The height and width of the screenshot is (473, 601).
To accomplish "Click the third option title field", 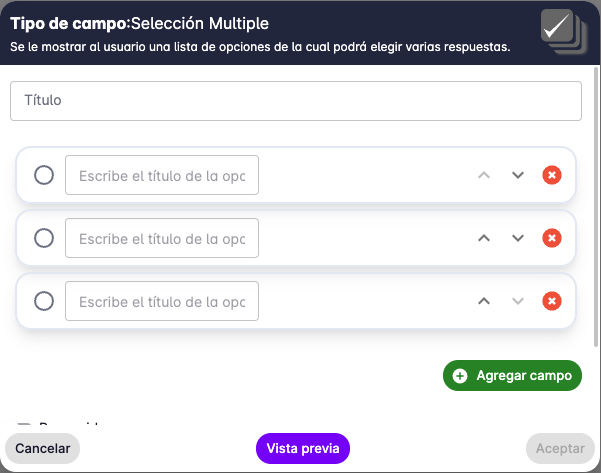I will (x=162, y=301).
